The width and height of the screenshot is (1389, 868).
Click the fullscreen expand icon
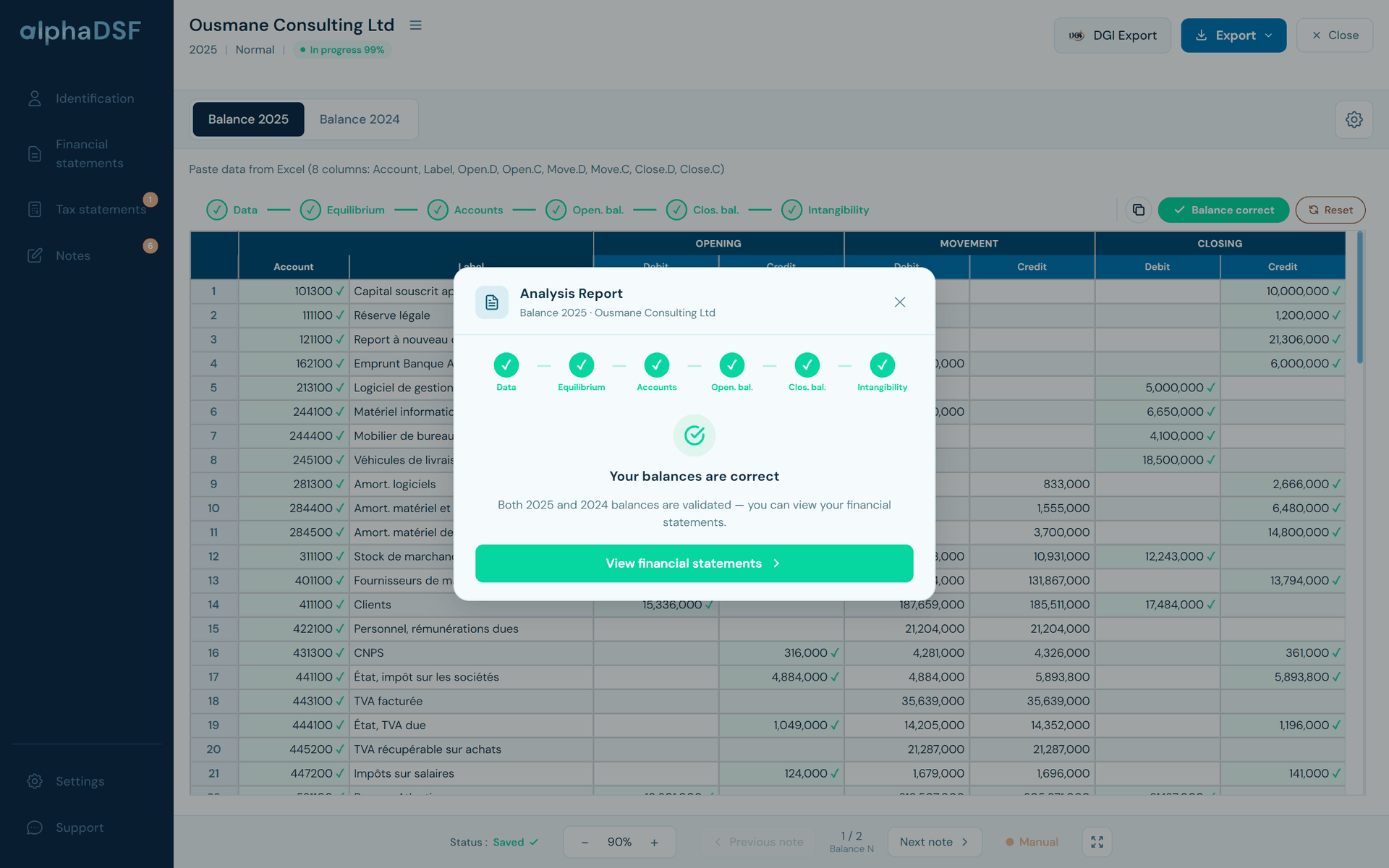(x=1097, y=842)
